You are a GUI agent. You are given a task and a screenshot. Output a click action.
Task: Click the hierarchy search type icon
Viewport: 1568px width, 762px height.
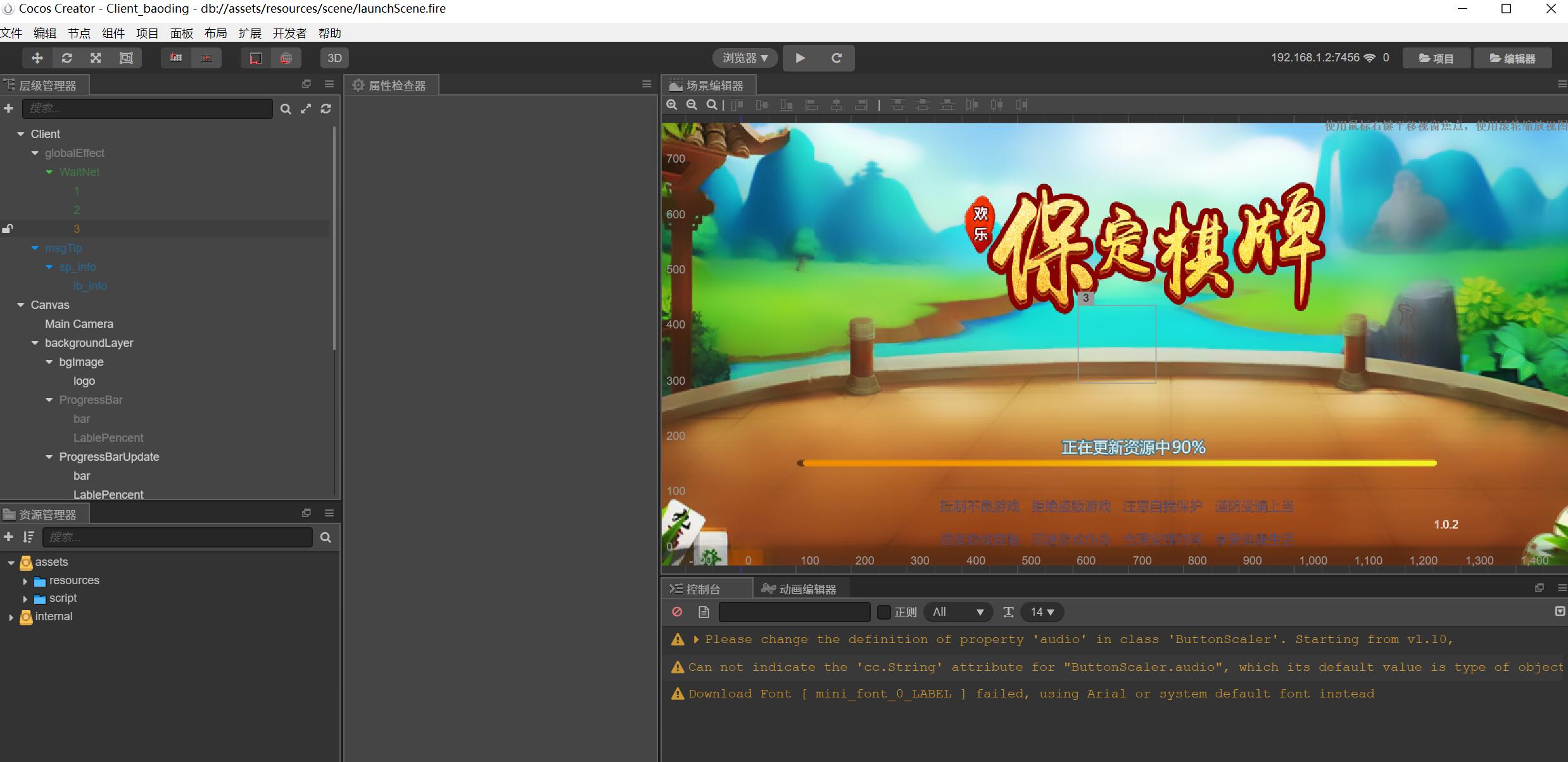[286, 109]
